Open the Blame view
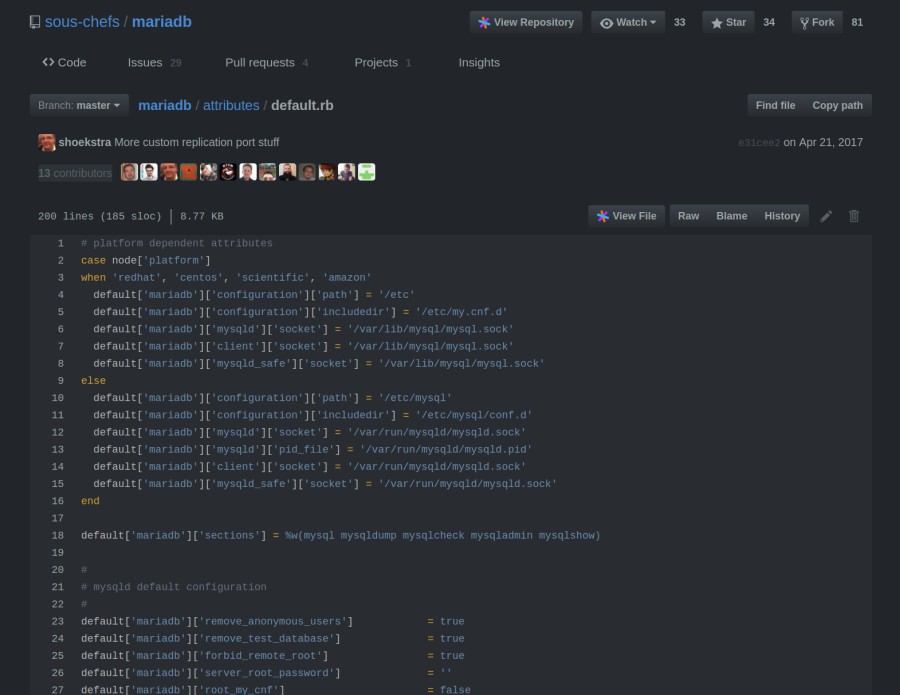The height and width of the screenshot is (695, 900). pos(732,216)
